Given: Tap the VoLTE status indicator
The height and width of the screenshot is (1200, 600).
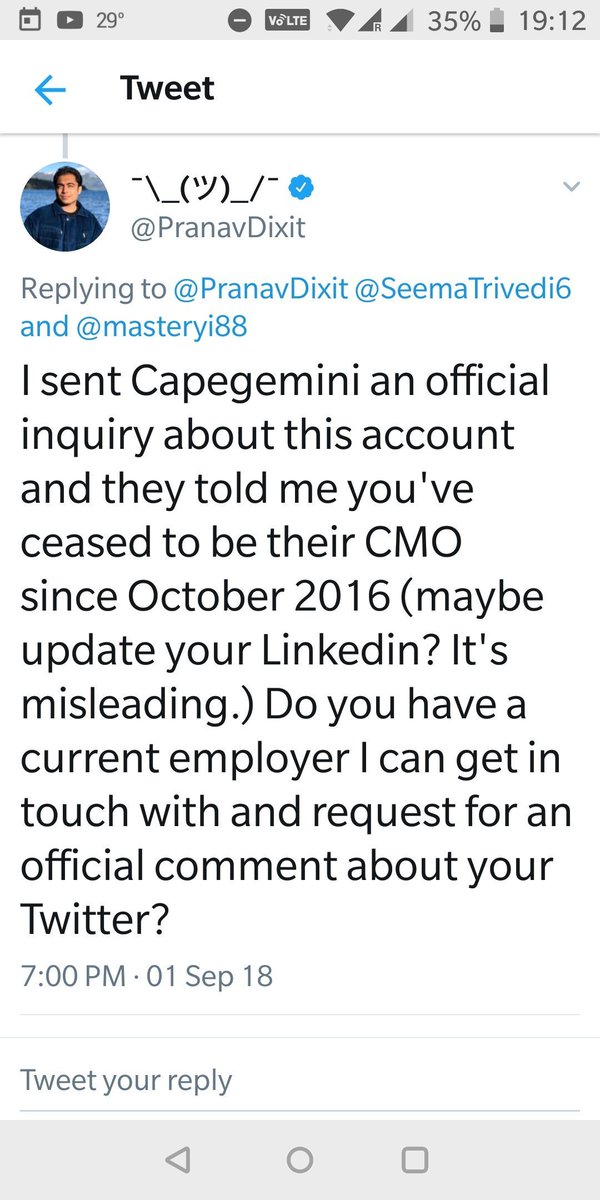Looking at the screenshot, I should tap(285, 20).
